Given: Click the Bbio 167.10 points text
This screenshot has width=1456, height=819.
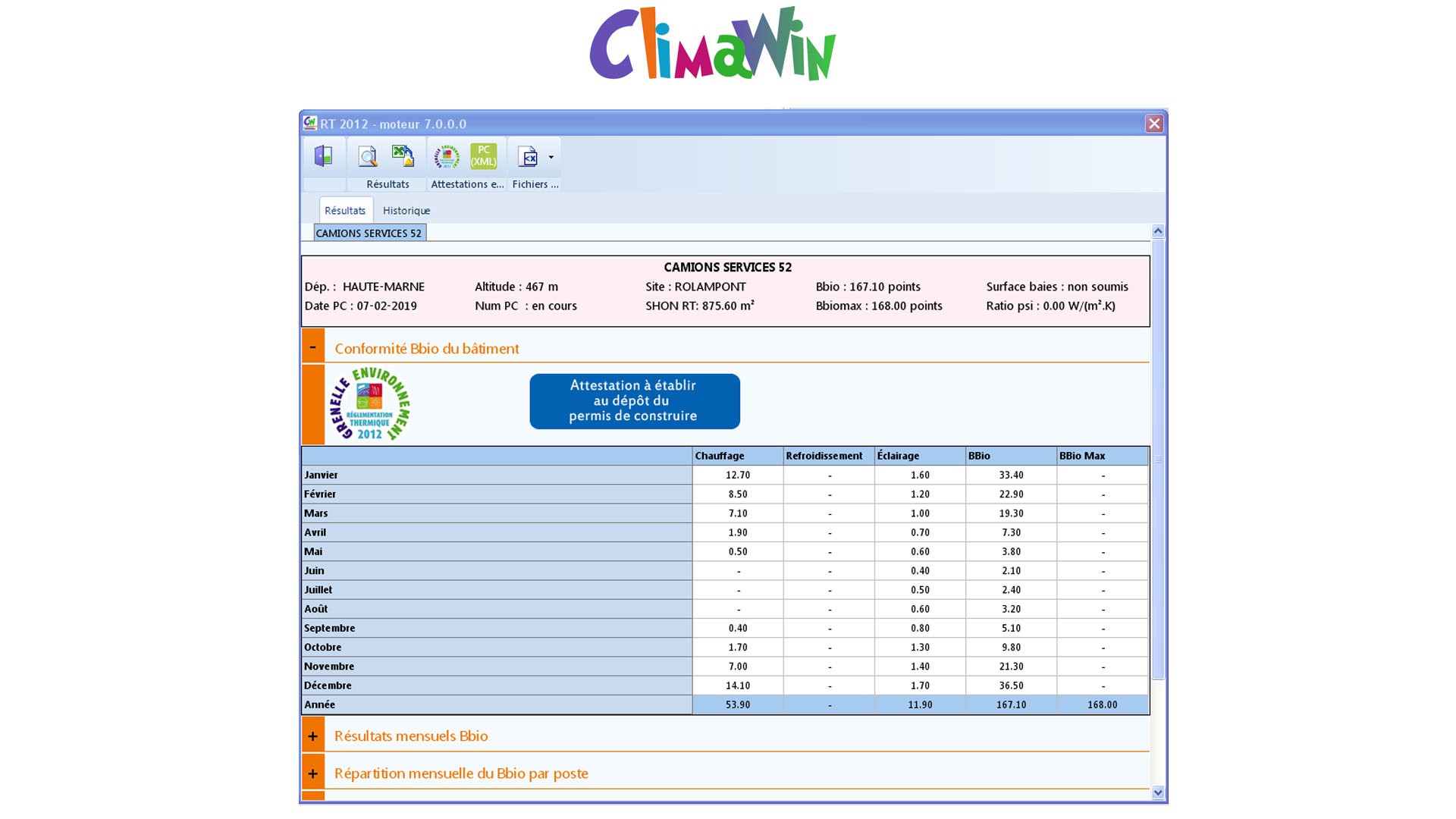Looking at the screenshot, I should [x=868, y=287].
